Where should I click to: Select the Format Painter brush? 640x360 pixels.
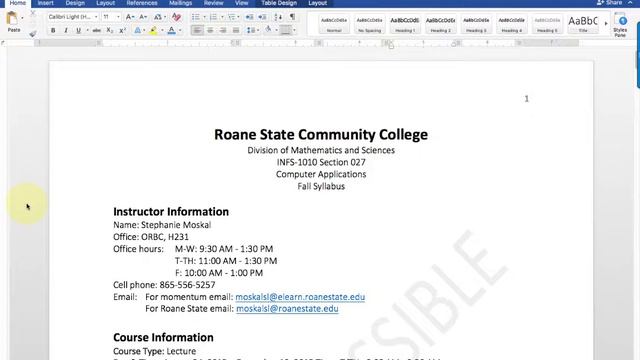tap(33, 33)
